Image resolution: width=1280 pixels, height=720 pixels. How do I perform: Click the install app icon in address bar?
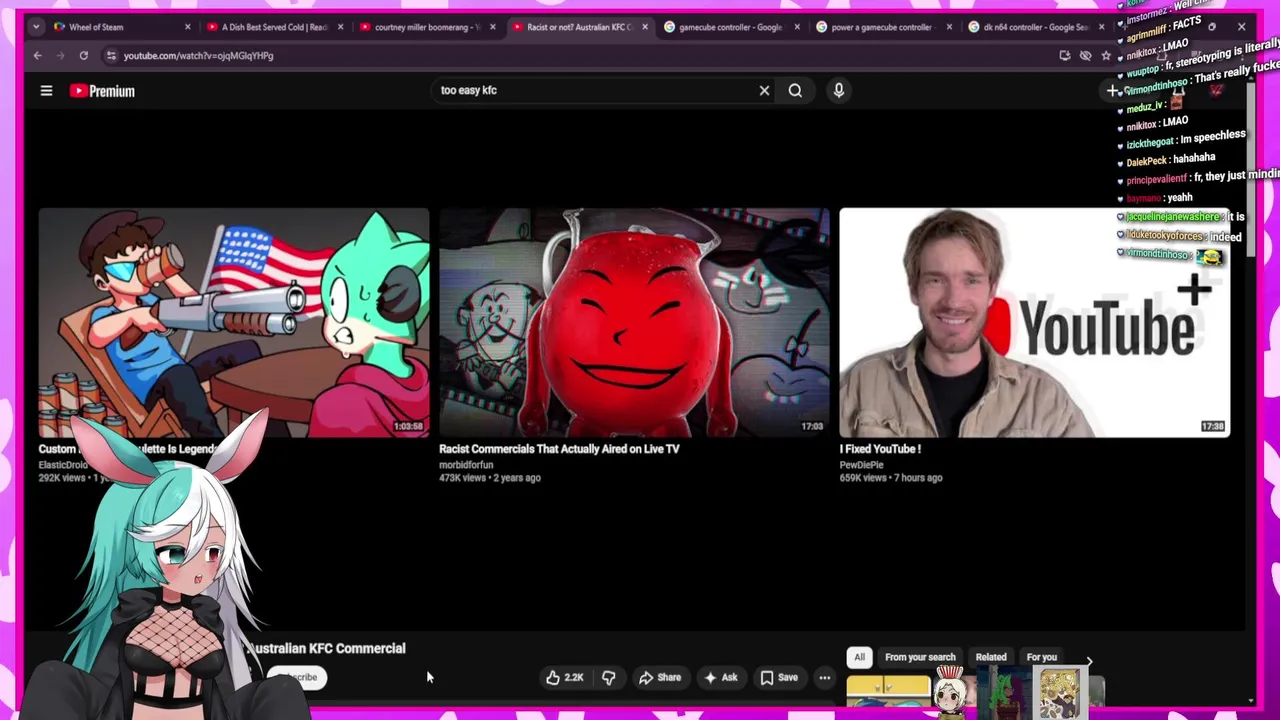tap(1064, 56)
